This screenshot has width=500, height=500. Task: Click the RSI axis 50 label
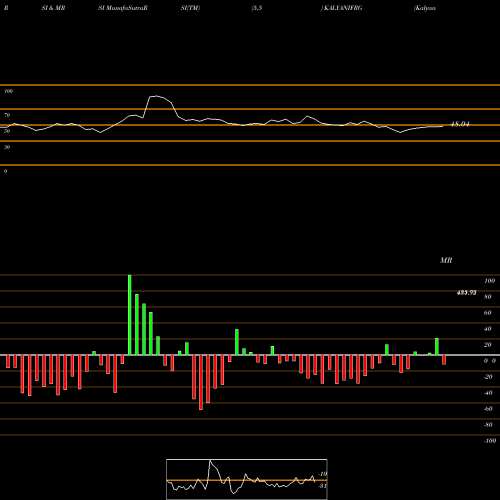pyautogui.click(x=7, y=131)
